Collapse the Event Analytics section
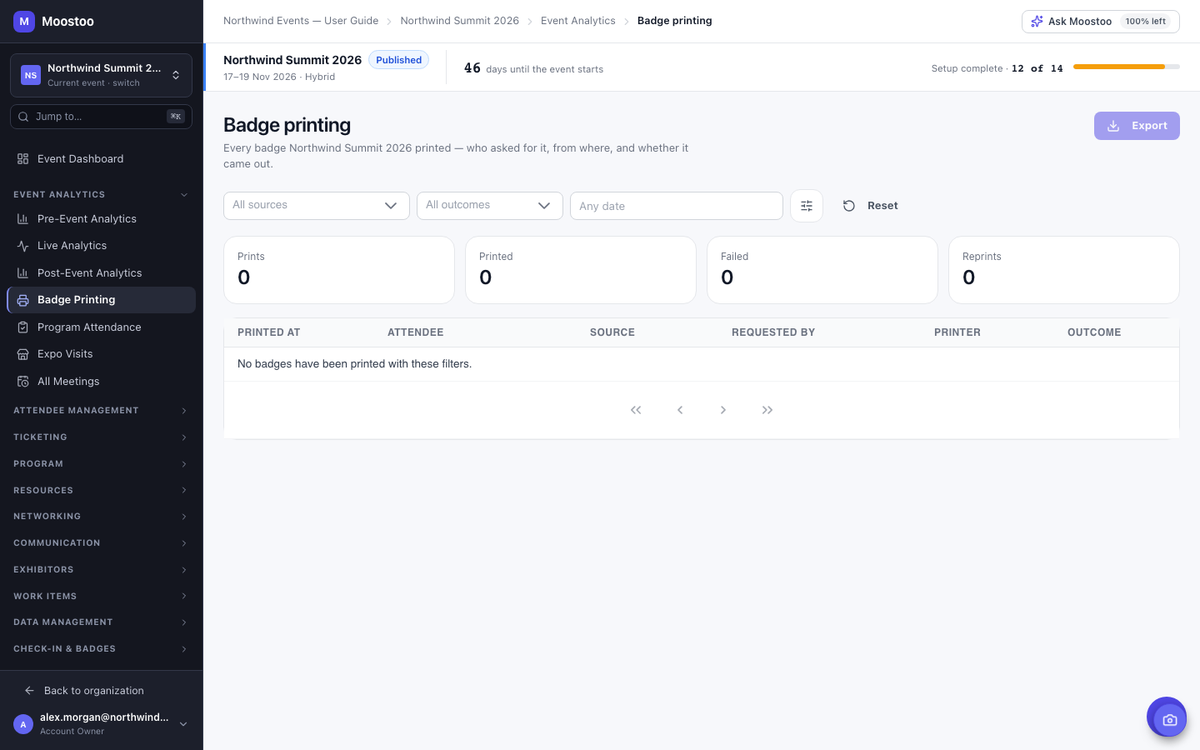This screenshot has width=1200, height=750. (184, 195)
